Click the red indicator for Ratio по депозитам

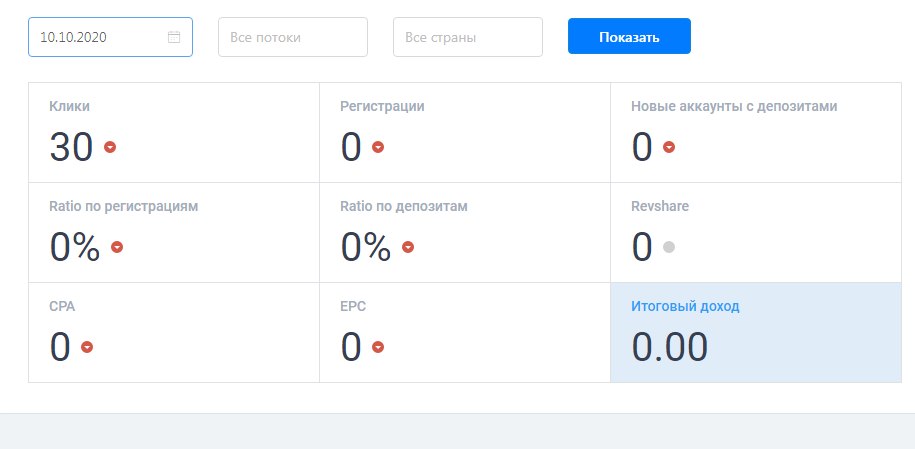(408, 247)
